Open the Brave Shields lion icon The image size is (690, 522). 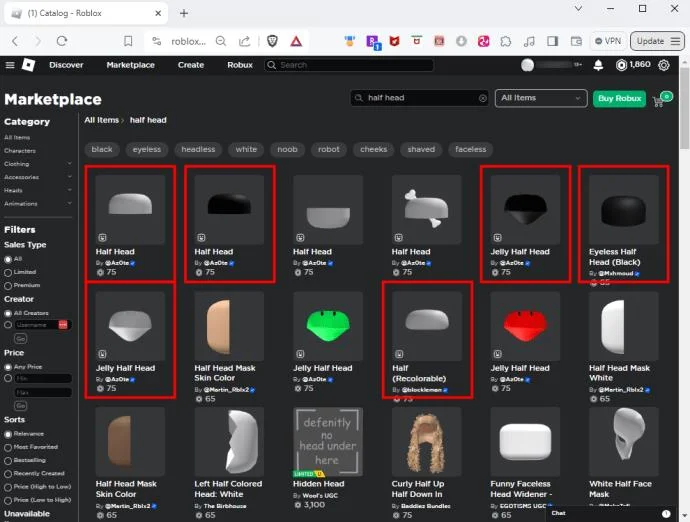coord(272,41)
